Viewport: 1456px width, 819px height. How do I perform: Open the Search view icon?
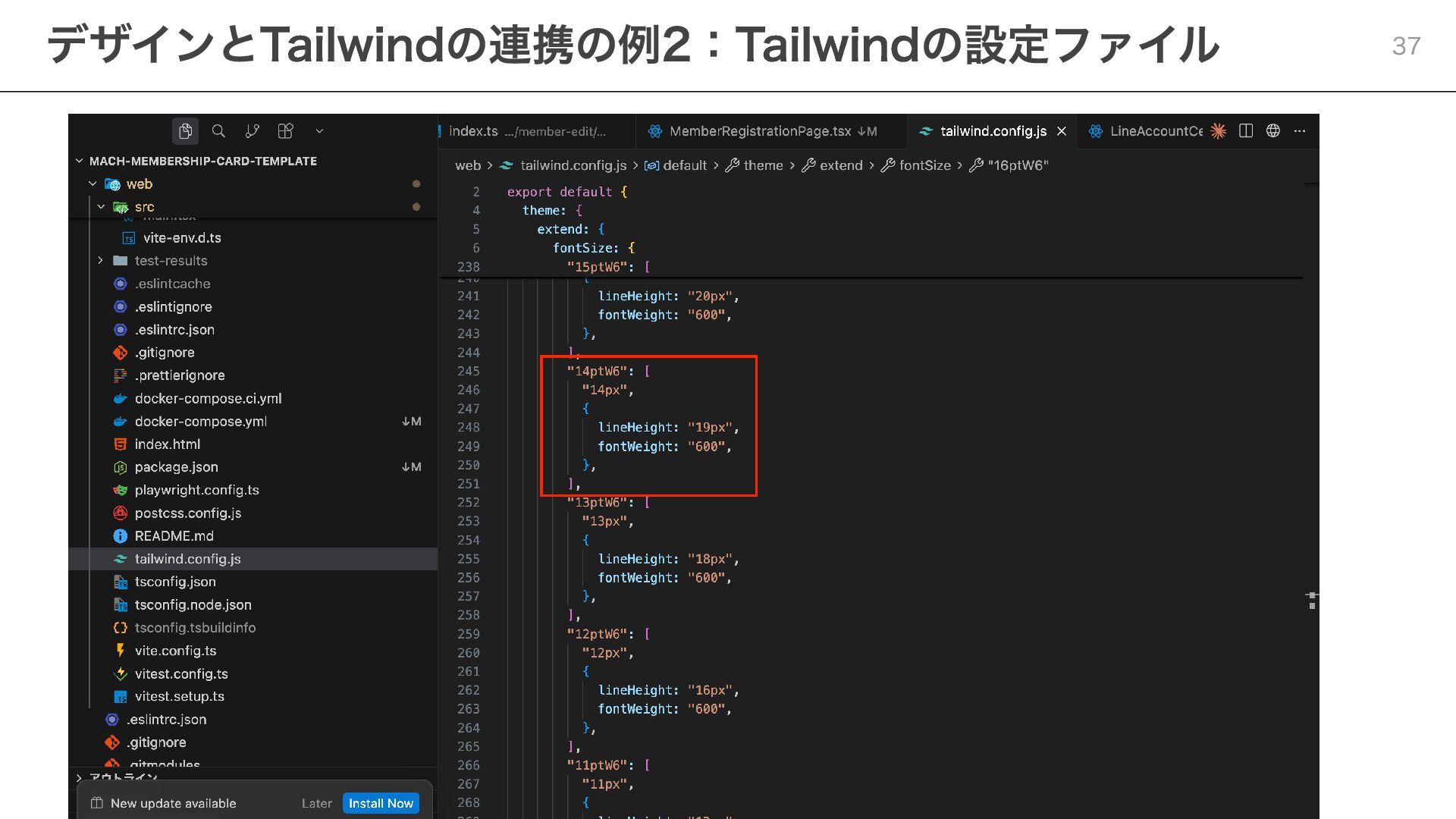pos(218,131)
